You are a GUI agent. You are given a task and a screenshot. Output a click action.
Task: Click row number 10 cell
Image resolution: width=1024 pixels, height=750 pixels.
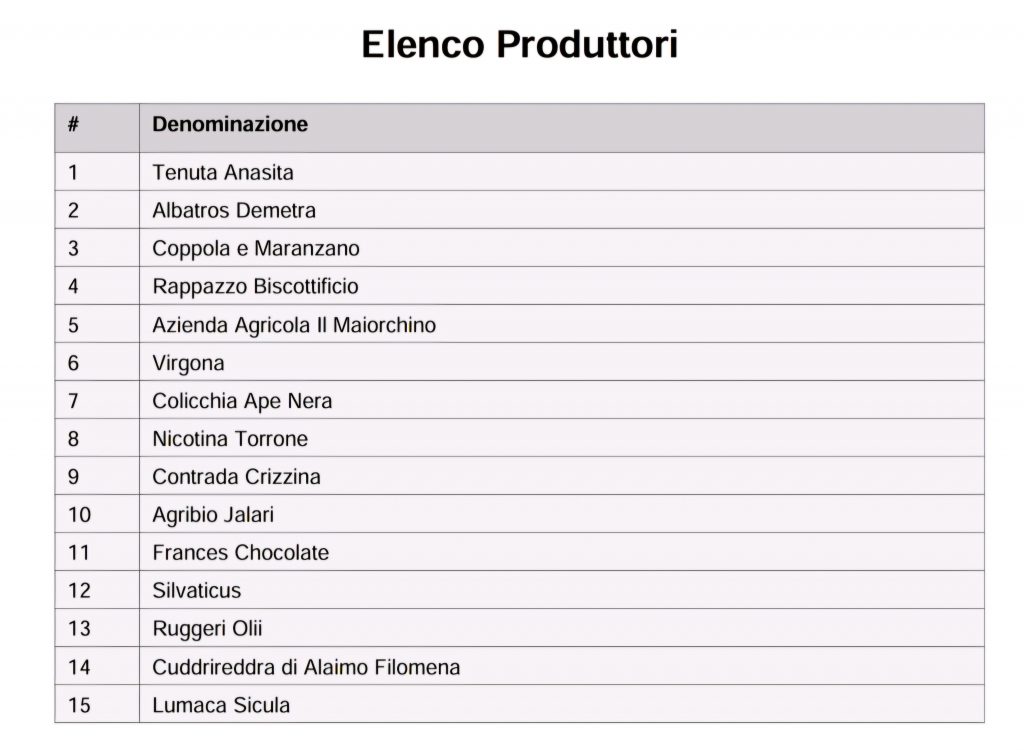pyautogui.click(x=97, y=514)
